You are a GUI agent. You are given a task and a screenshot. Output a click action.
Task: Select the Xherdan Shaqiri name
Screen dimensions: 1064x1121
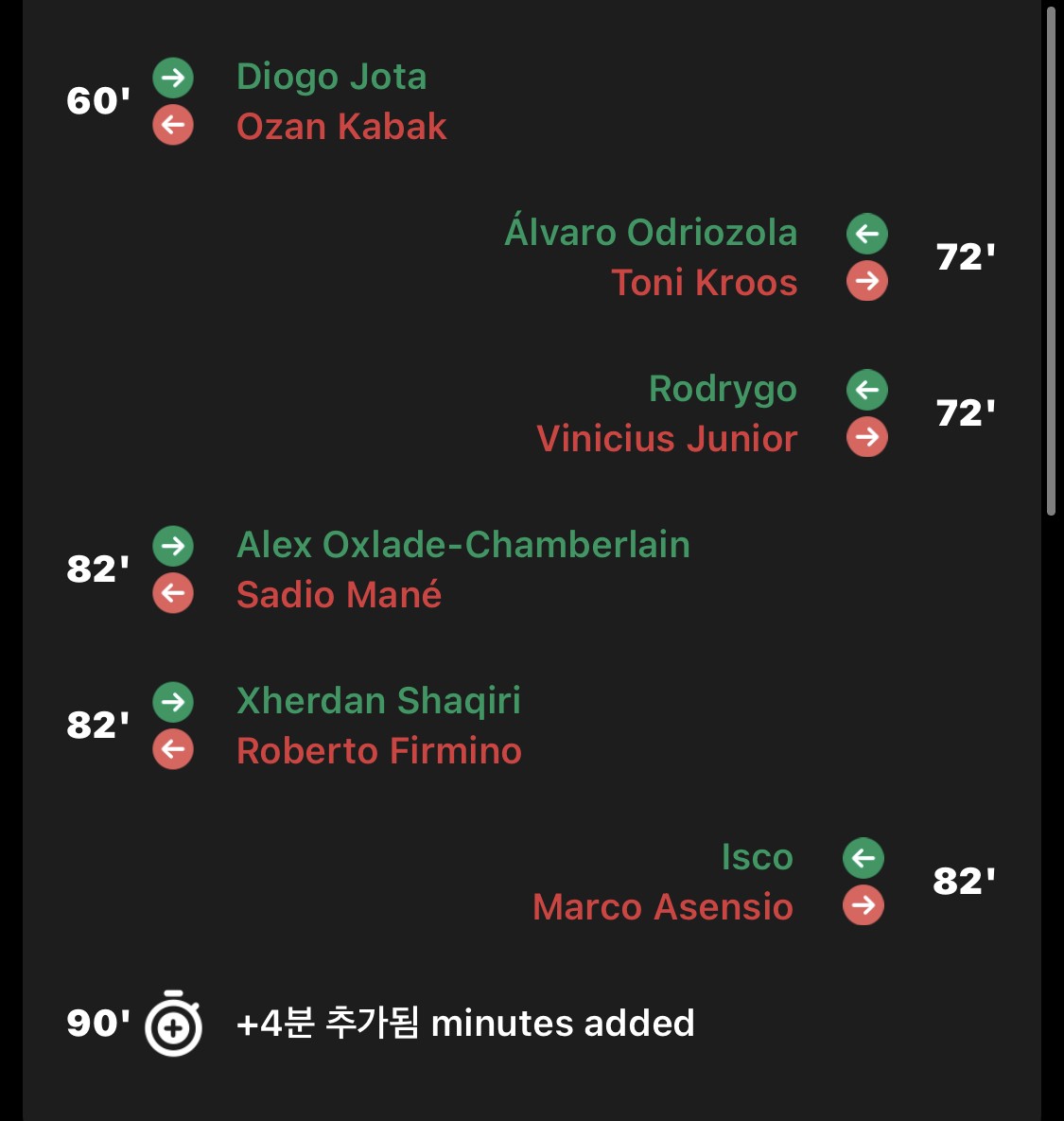click(x=378, y=701)
